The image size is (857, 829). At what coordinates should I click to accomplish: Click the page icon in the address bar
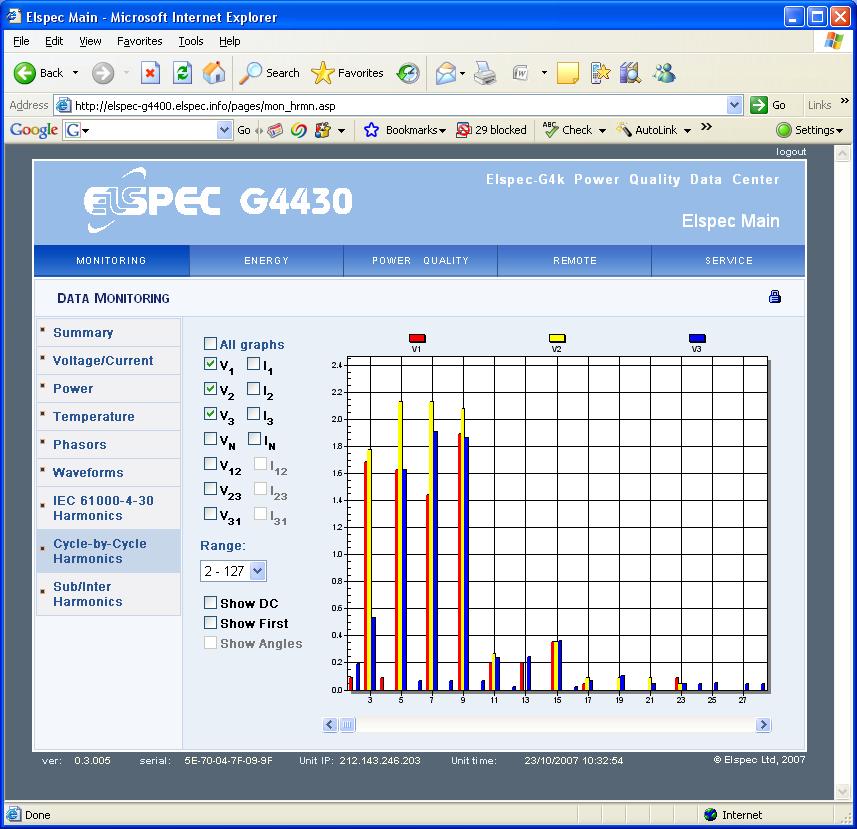click(x=64, y=105)
